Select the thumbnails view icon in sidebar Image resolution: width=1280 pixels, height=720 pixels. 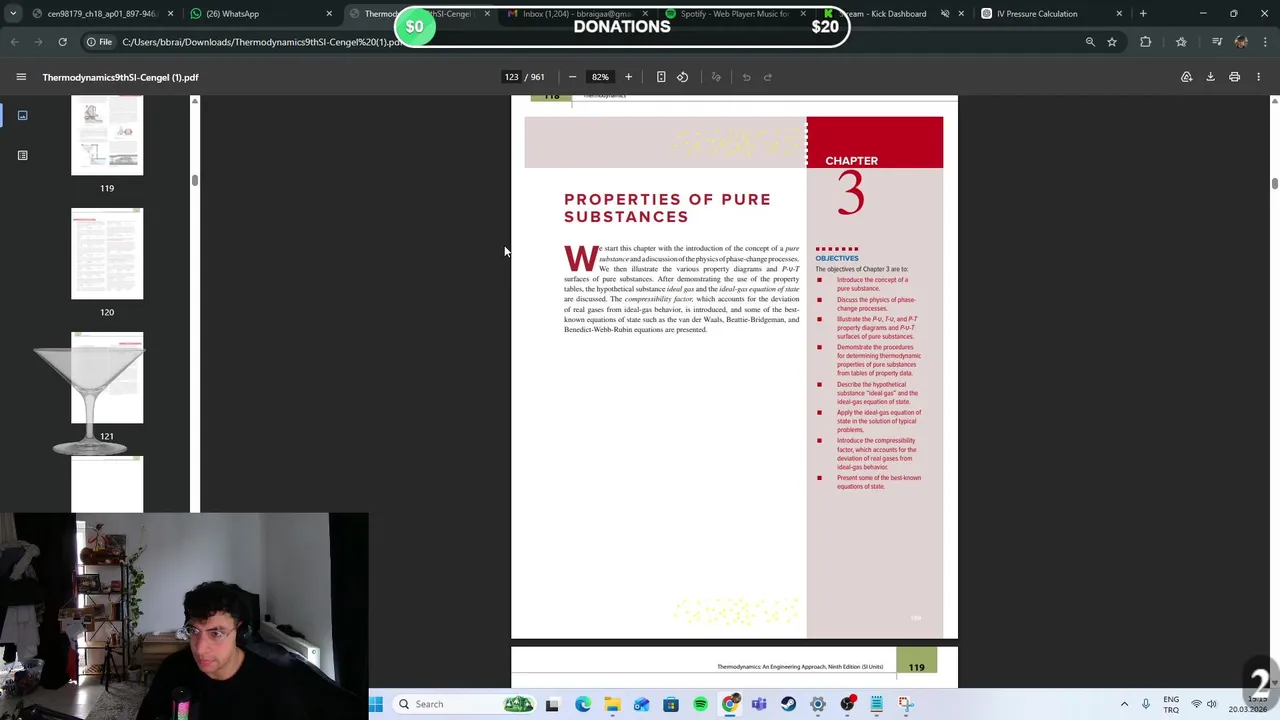click(22, 115)
